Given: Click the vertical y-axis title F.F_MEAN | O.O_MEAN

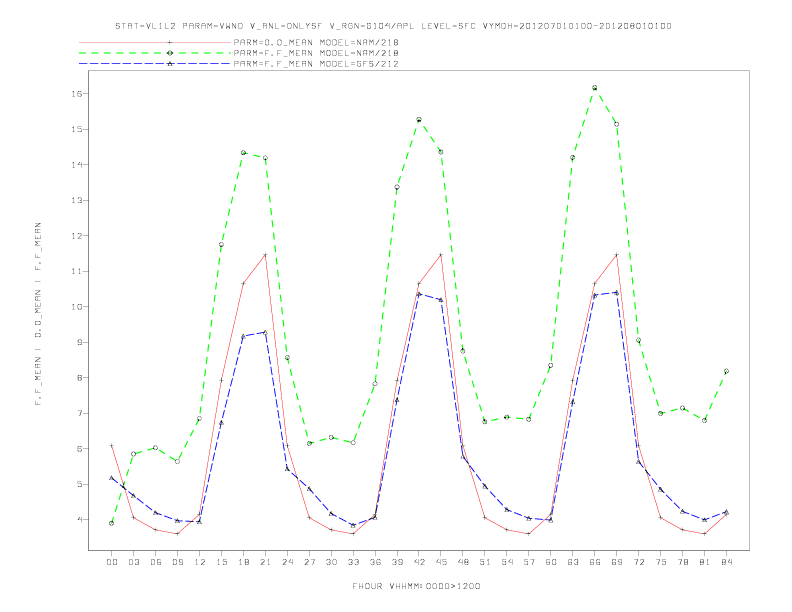Looking at the screenshot, I should tap(38, 314).
